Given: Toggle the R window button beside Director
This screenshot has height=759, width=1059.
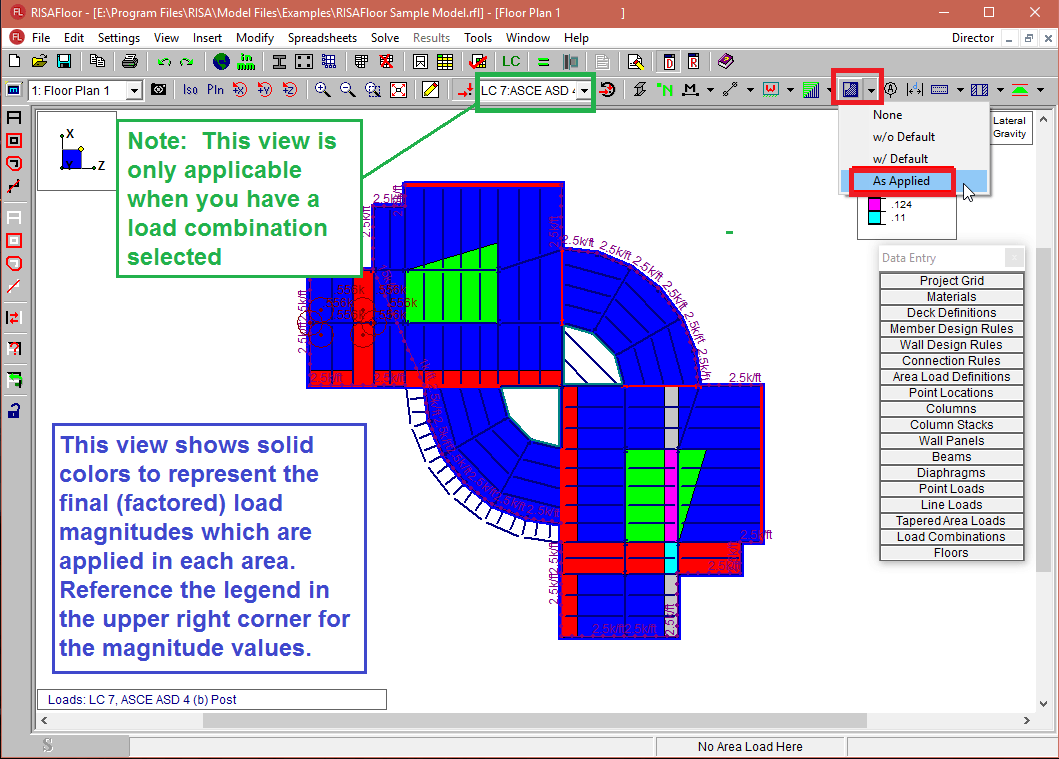Looking at the screenshot, I should [691, 62].
